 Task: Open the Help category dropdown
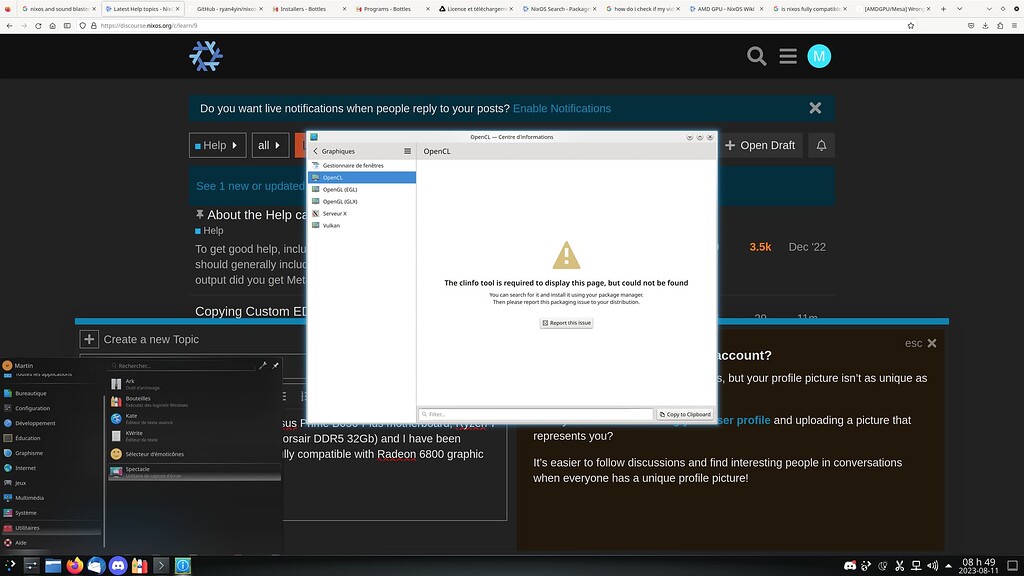217,145
